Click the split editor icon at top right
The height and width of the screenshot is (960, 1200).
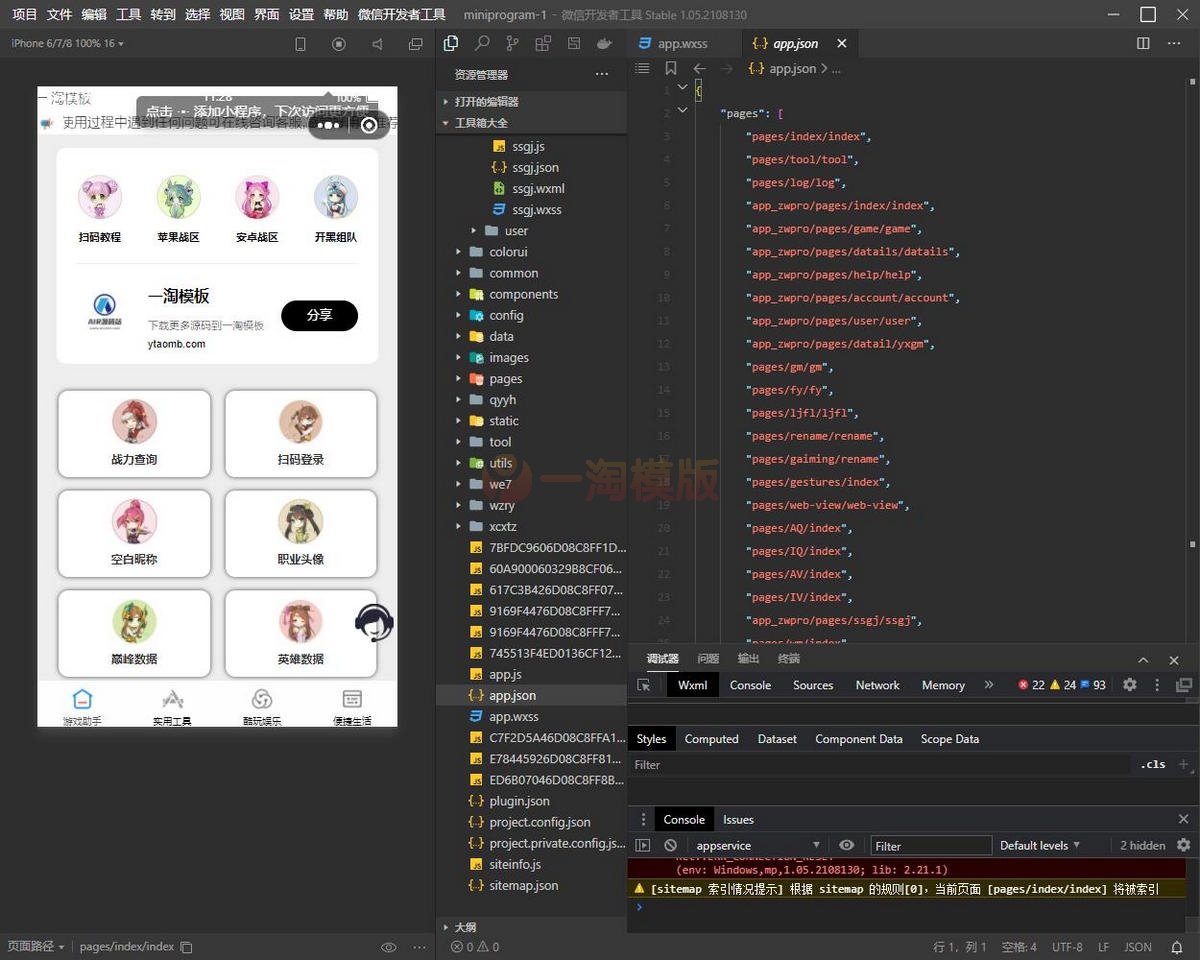point(1143,44)
